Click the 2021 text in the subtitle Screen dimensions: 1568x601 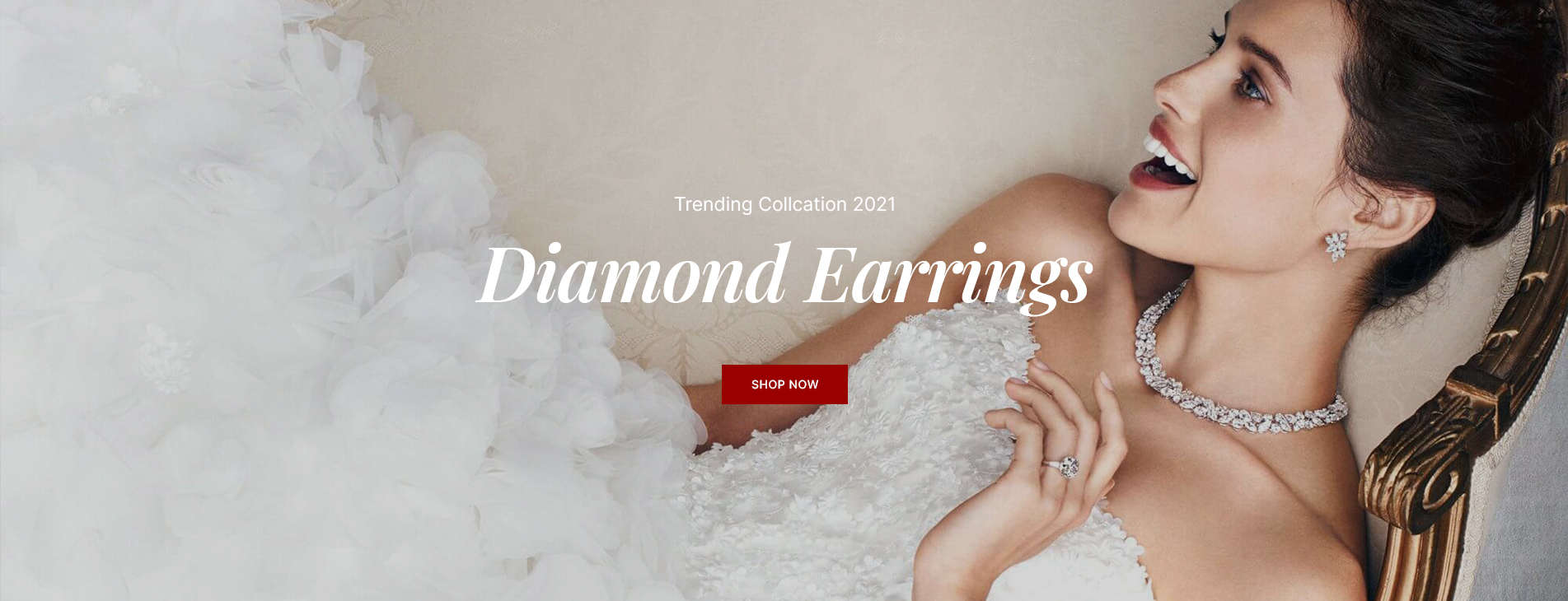pyautogui.click(x=874, y=204)
